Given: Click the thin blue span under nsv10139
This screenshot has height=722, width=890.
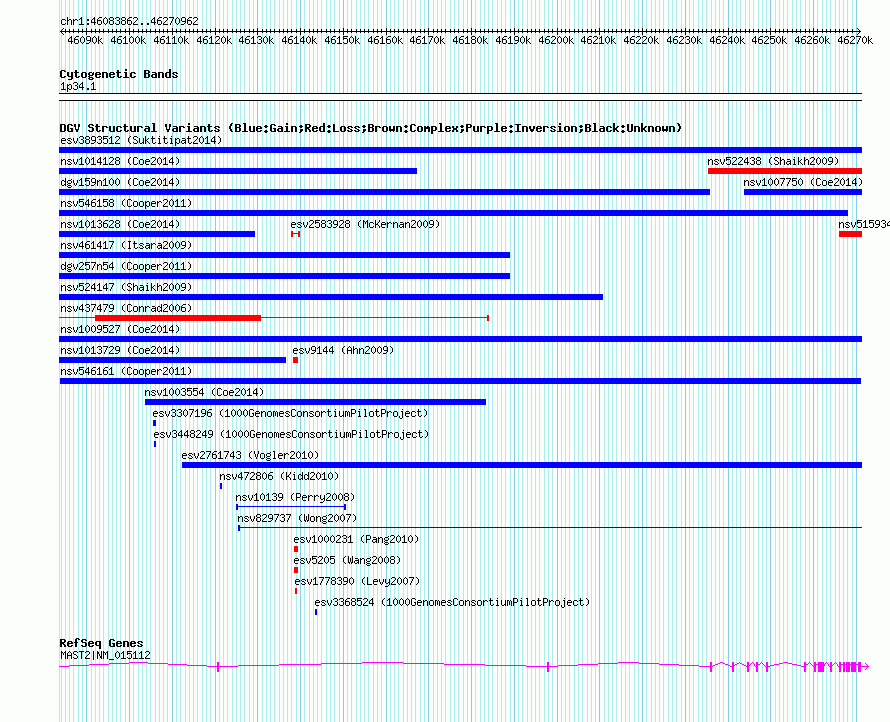Looking at the screenshot, I should [x=291, y=507].
